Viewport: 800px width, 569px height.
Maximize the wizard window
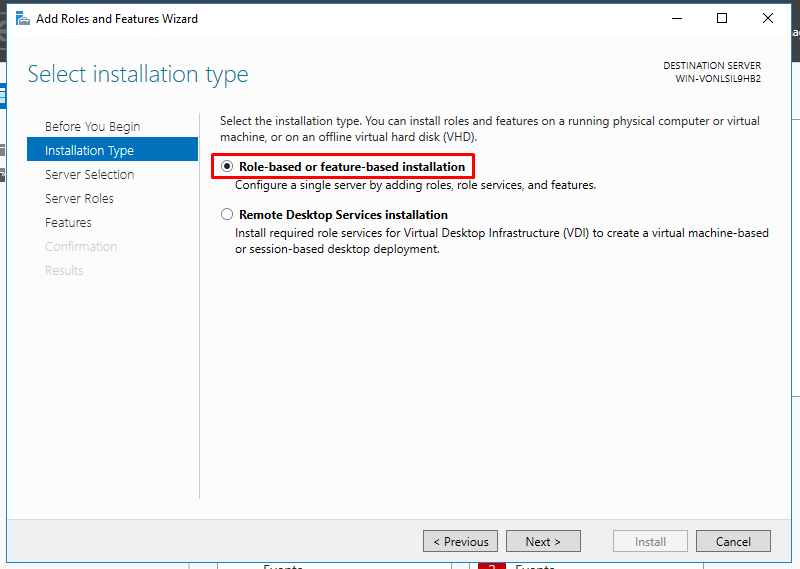(722, 18)
